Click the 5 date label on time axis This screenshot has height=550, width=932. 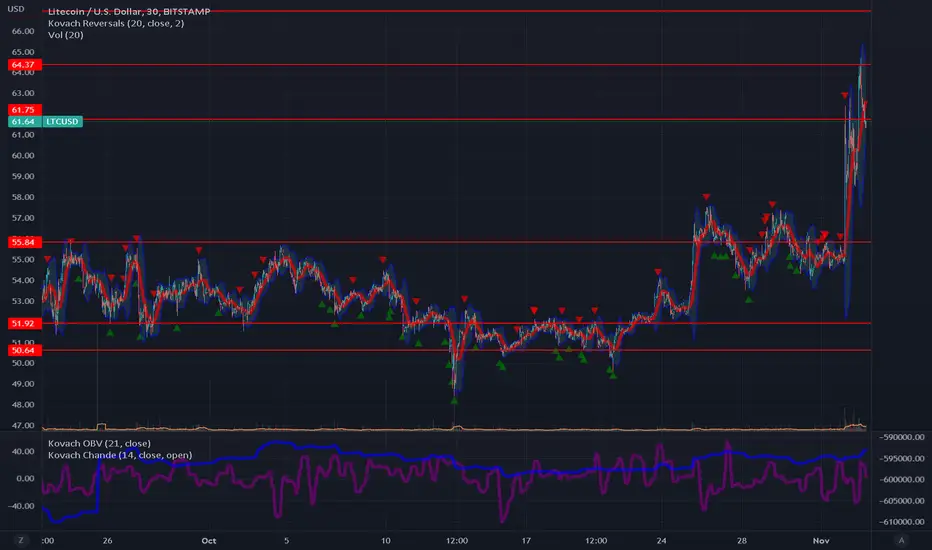(x=286, y=540)
